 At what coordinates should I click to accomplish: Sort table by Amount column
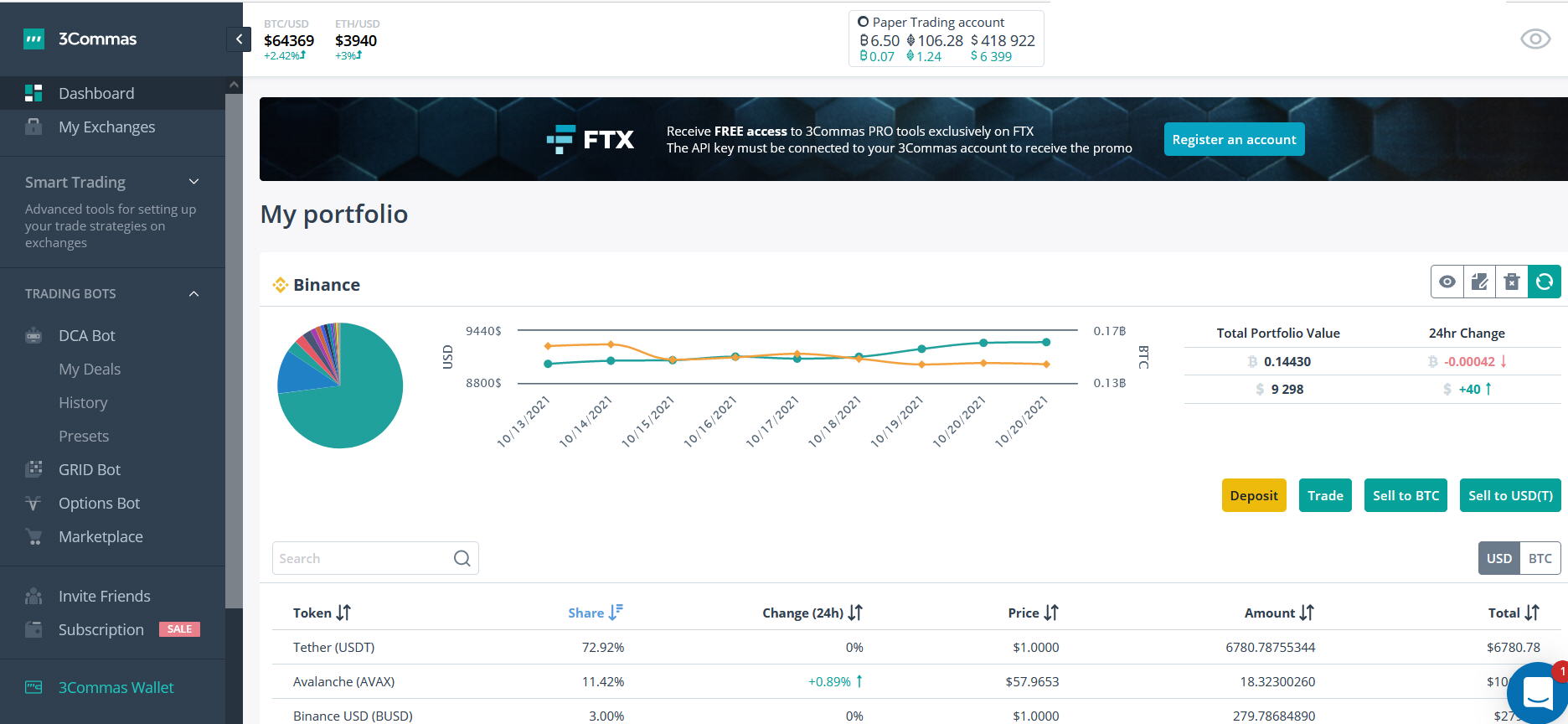1279,613
